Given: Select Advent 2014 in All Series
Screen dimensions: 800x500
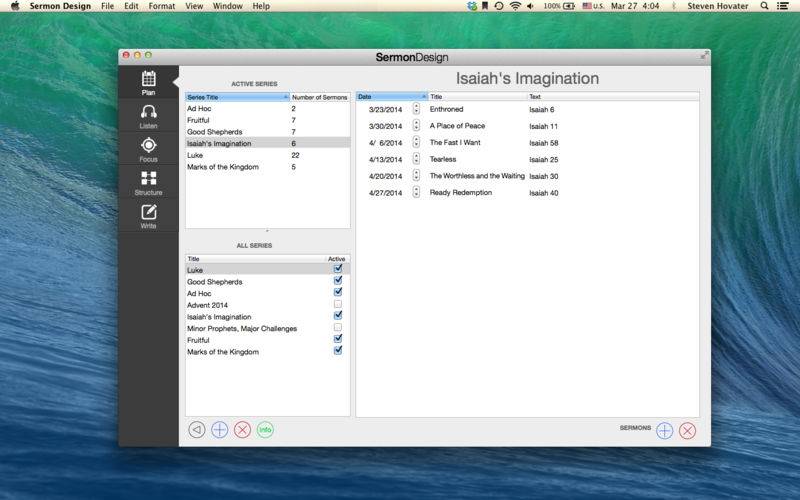Looking at the screenshot, I should [x=207, y=305].
